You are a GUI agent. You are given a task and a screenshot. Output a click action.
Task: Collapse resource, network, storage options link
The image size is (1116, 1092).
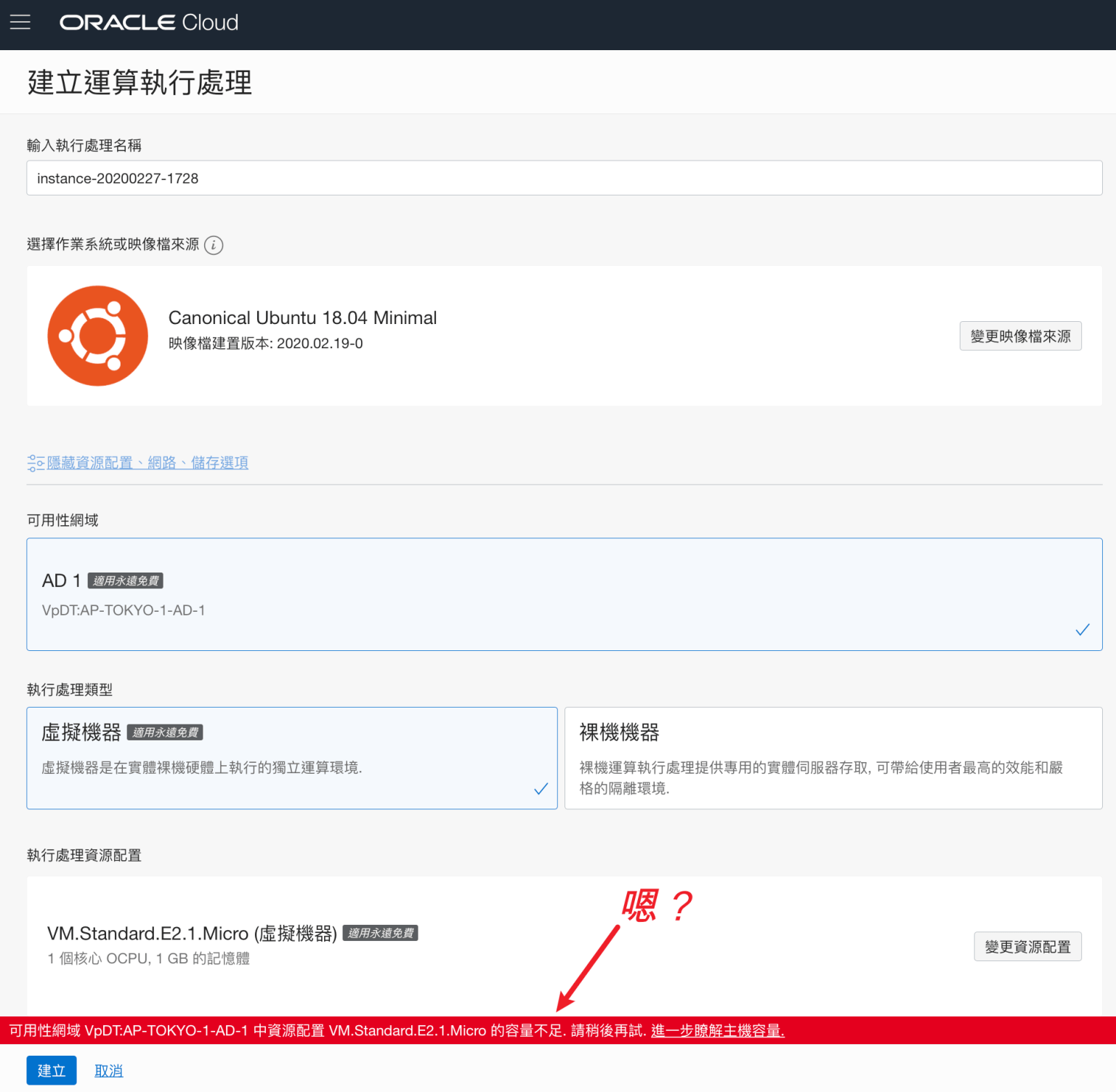147,463
